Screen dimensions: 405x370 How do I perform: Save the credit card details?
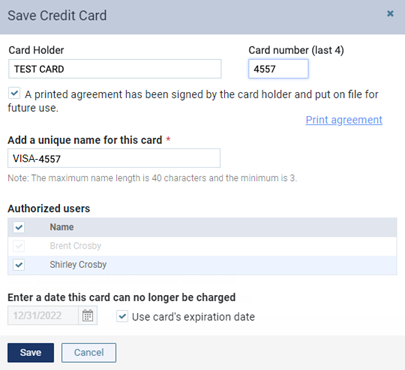pyautogui.click(x=31, y=353)
